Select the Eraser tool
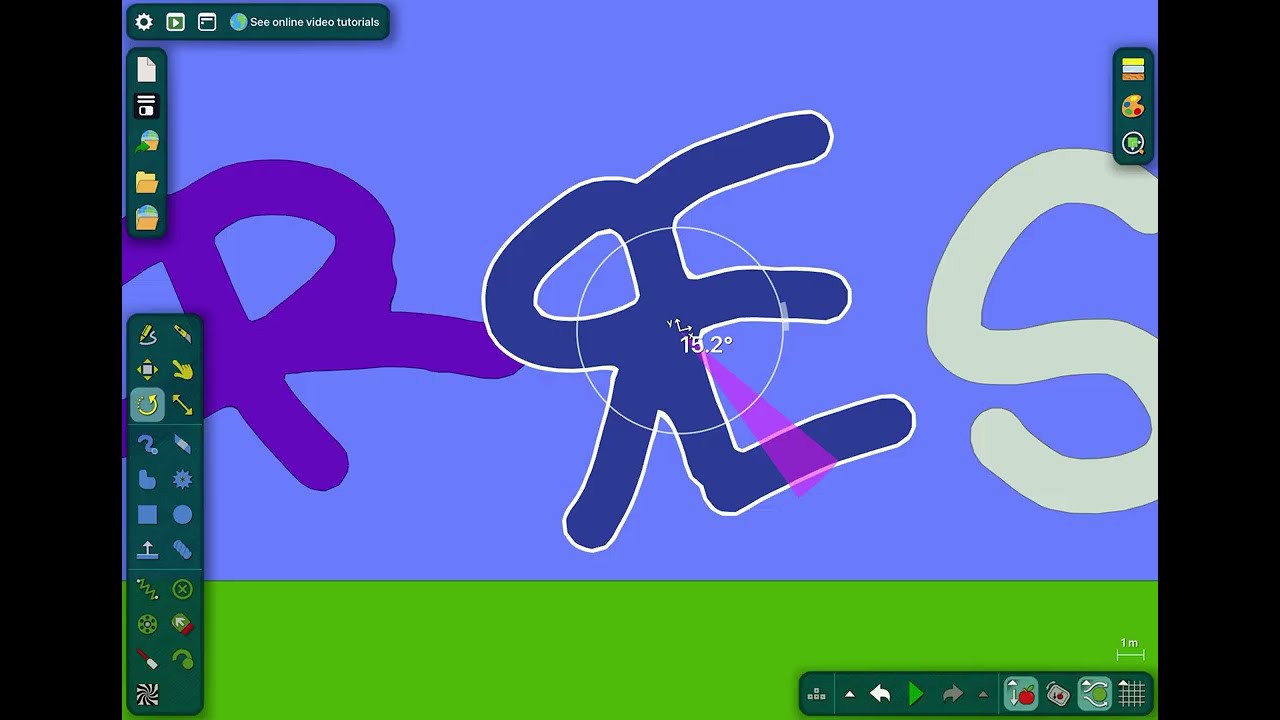 (x=182, y=445)
